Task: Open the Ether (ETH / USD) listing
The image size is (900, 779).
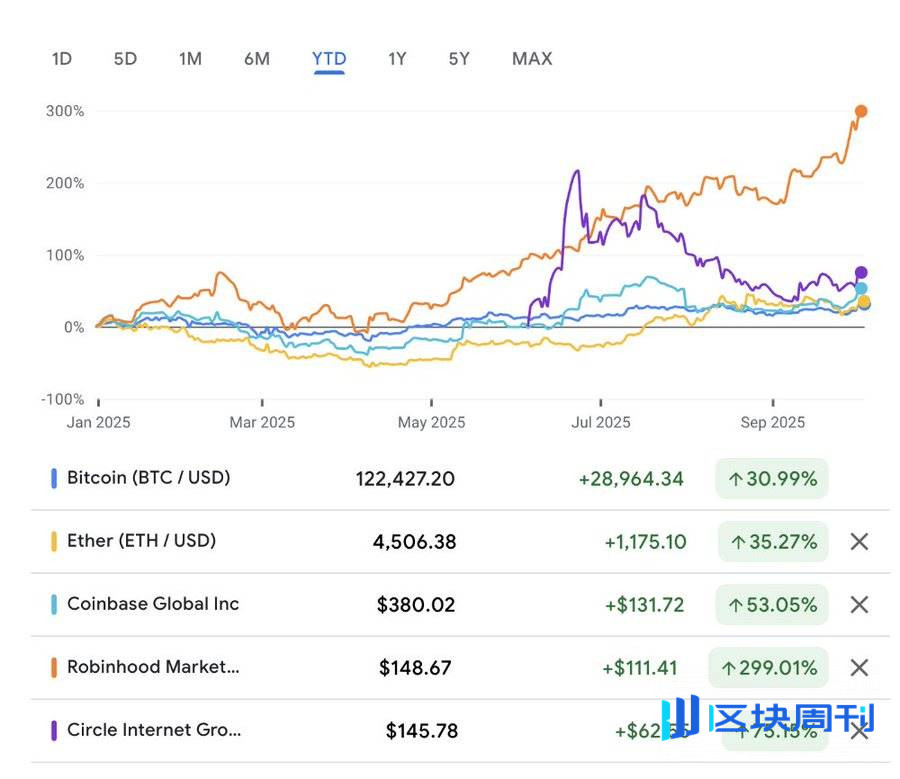Action: [141, 541]
